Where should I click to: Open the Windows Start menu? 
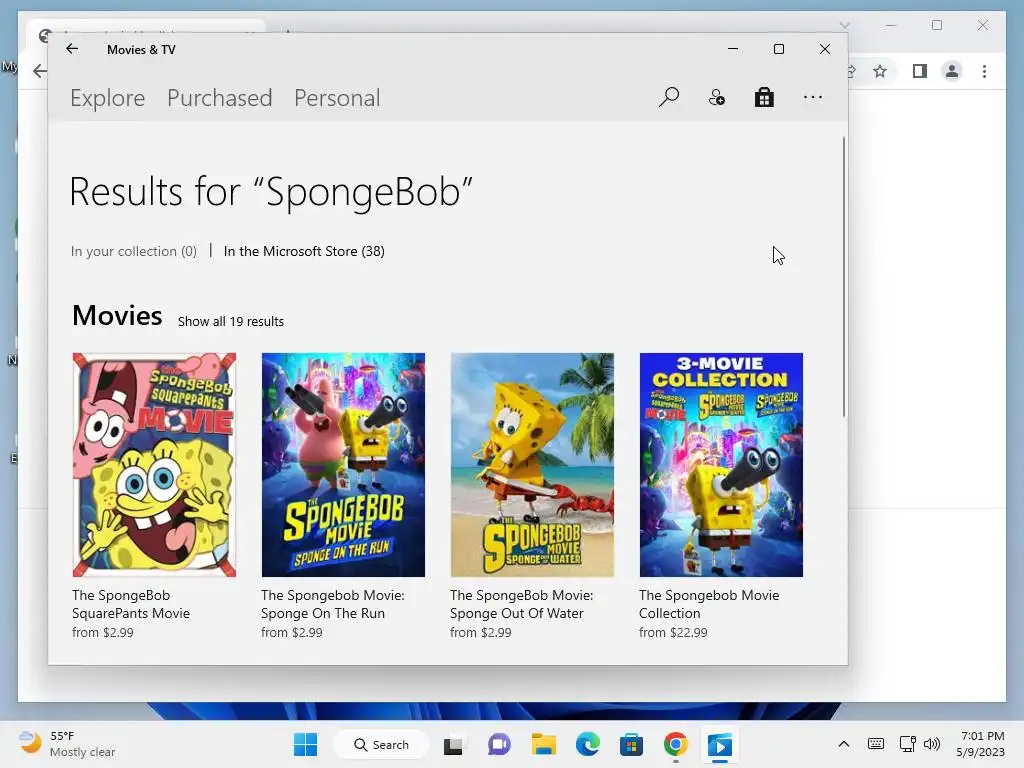[306, 744]
